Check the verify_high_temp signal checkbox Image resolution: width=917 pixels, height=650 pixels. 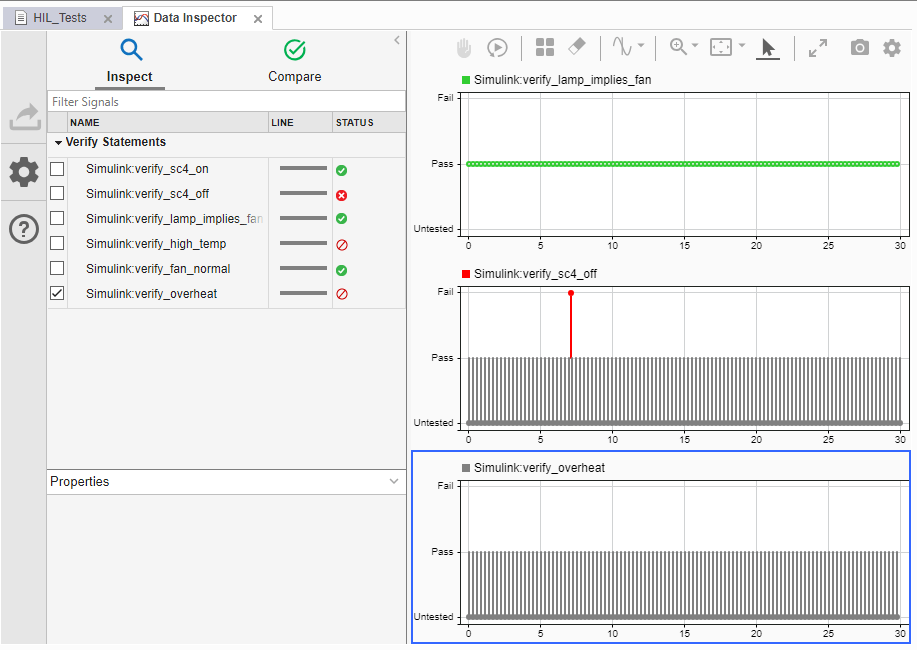point(57,244)
